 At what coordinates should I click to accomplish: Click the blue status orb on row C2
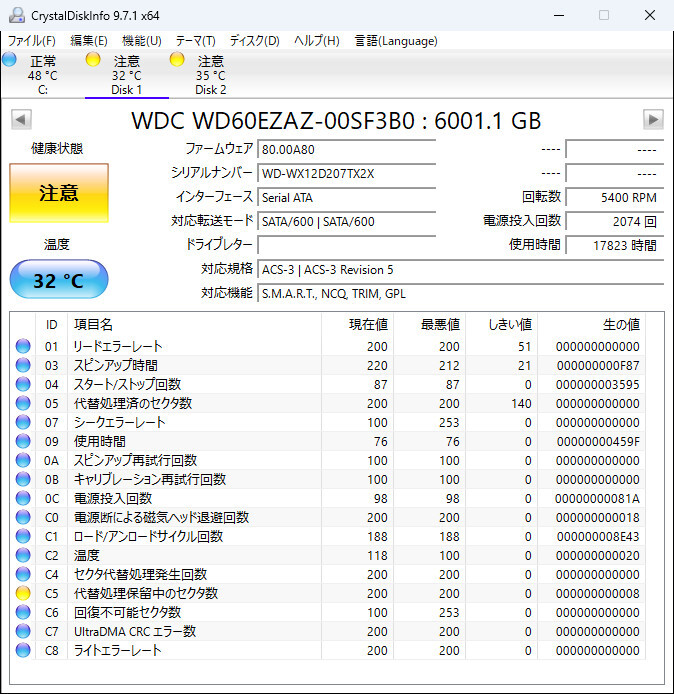[x=23, y=555]
